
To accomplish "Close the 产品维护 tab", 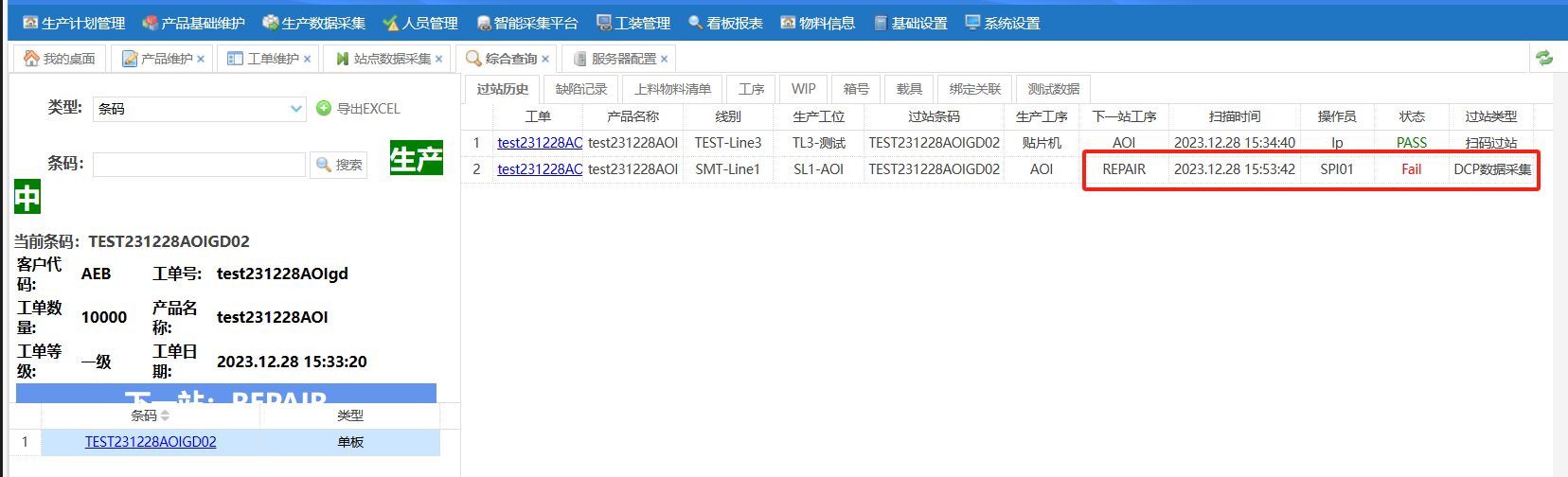I will (x=201, y=60).
